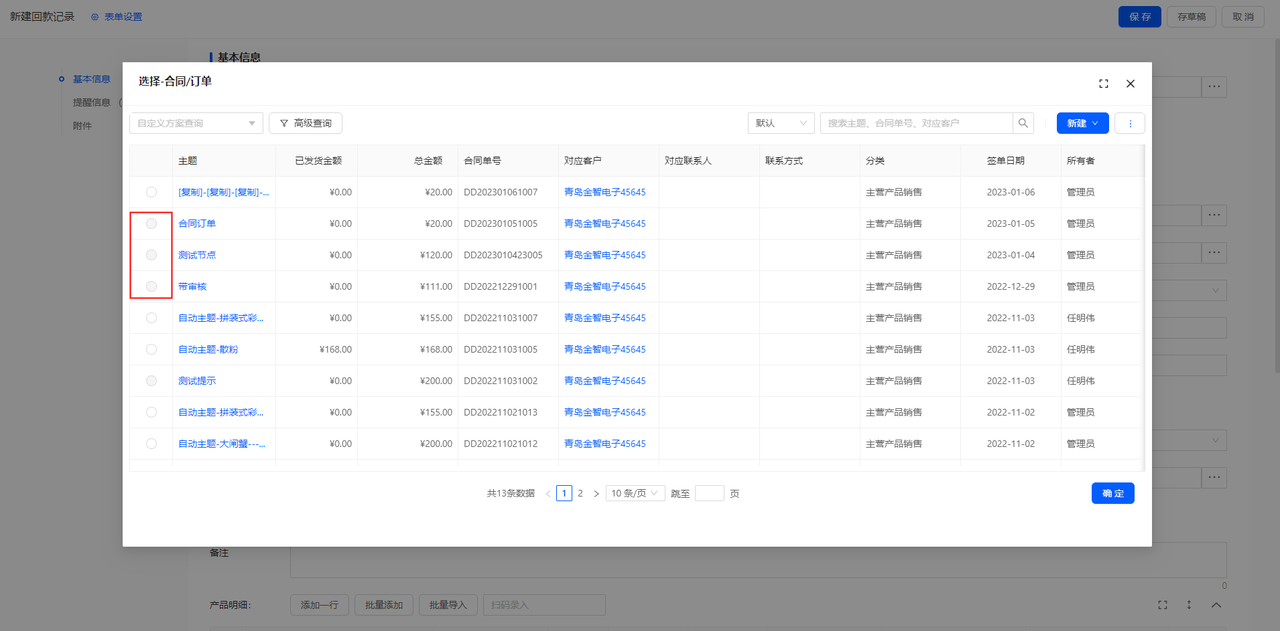Image resolution: width=1280 pixels, height=631 pixels.
Task: Click 批量导入 in the background form
Action: (x=448, y=605)
